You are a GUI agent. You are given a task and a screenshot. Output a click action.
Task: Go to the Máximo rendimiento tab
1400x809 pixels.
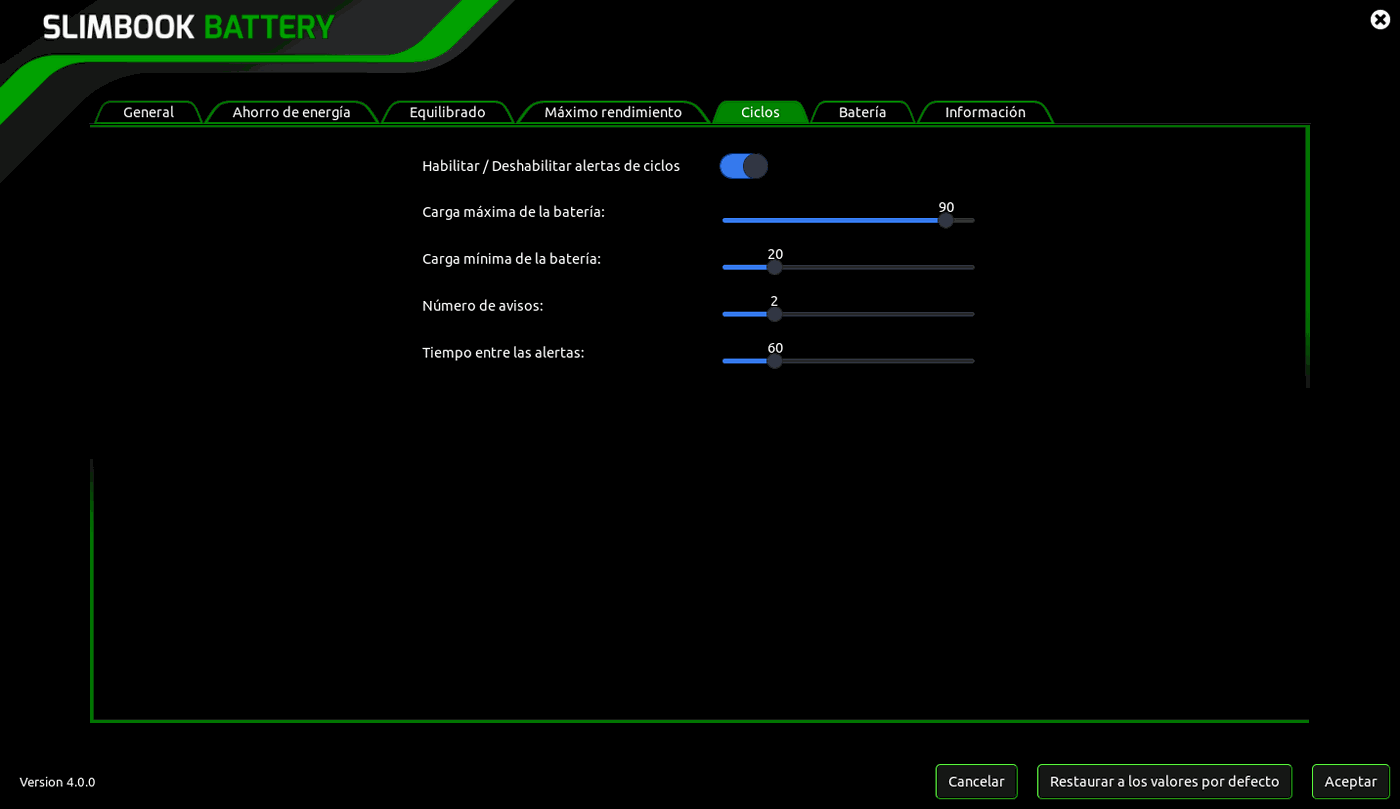612,112
